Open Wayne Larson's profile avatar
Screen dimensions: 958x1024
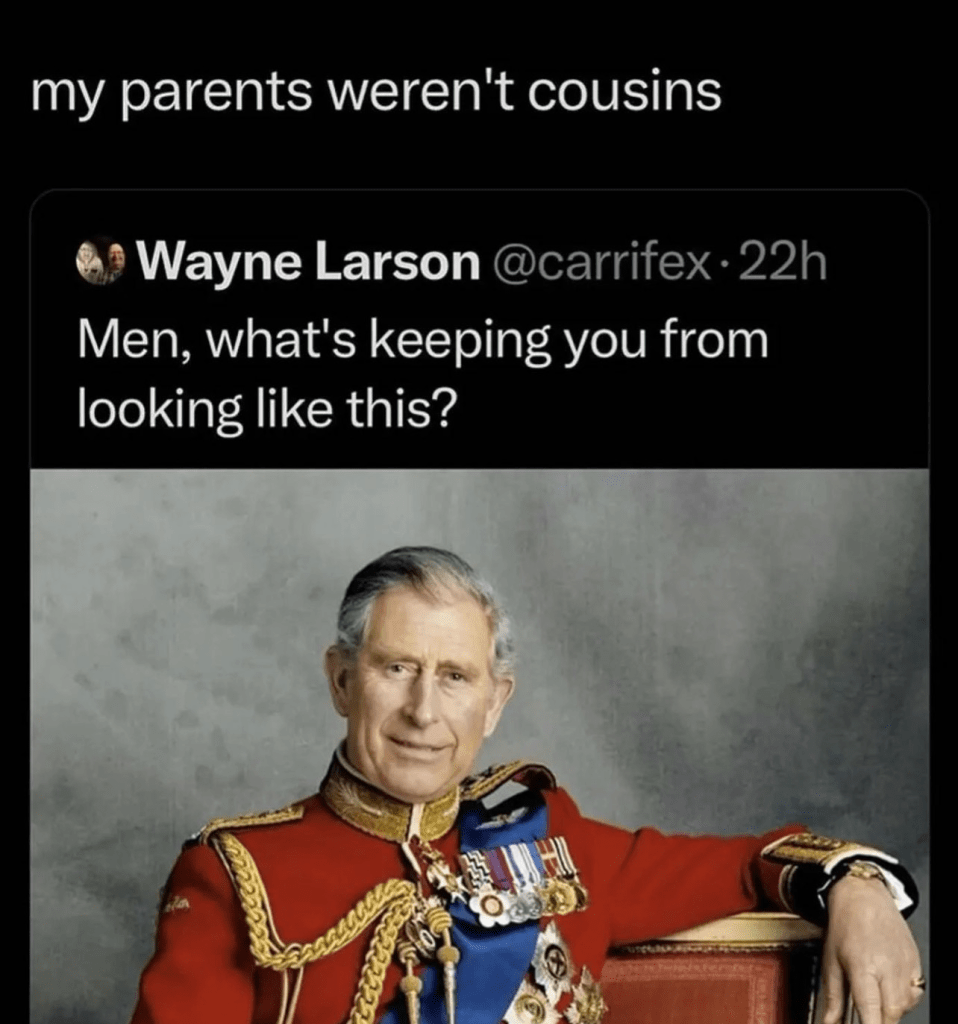pos(100,262)
